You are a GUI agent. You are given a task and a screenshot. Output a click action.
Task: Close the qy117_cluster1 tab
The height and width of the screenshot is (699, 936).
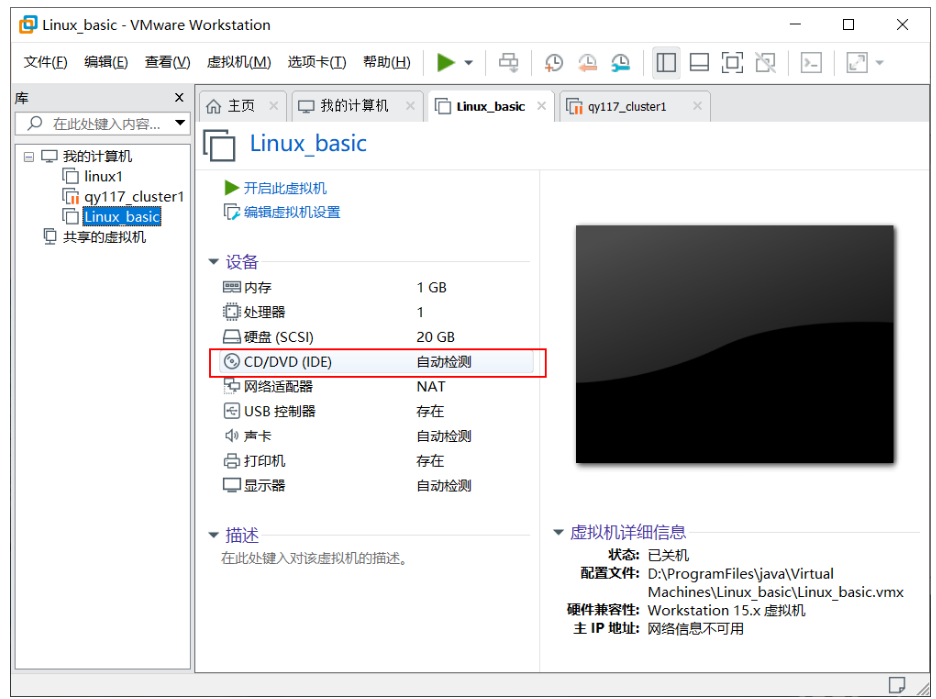(697, 106)
